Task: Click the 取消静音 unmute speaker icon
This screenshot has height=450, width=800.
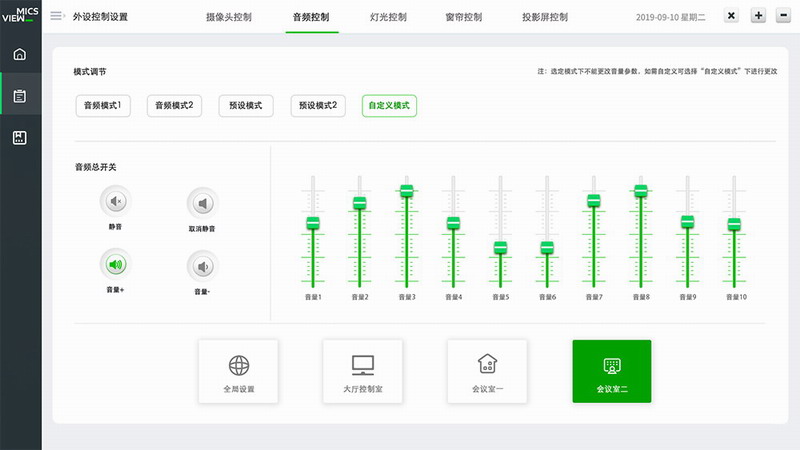Action: [203, 204]
